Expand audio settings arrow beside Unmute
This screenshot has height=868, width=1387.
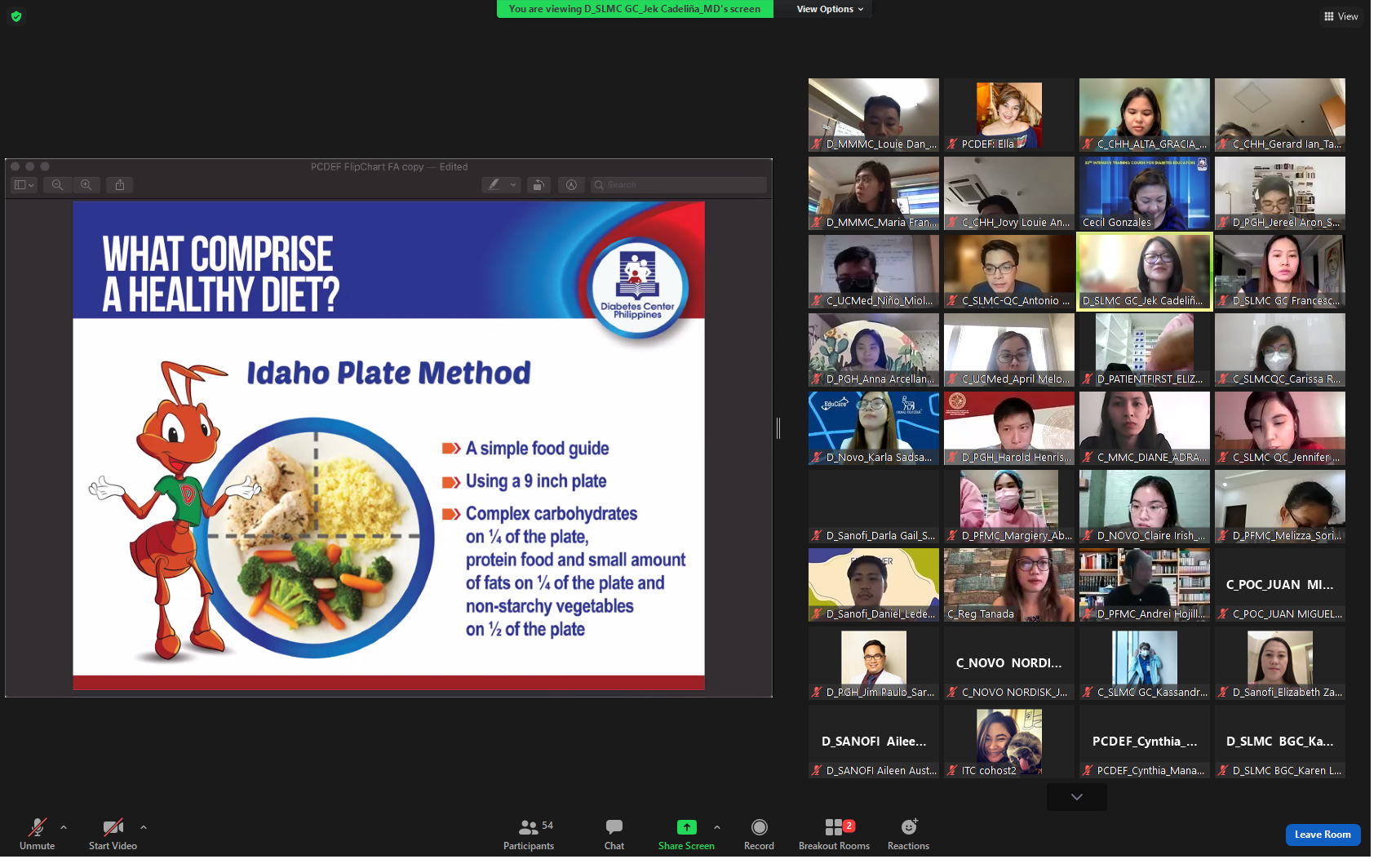tap(64, 827)
